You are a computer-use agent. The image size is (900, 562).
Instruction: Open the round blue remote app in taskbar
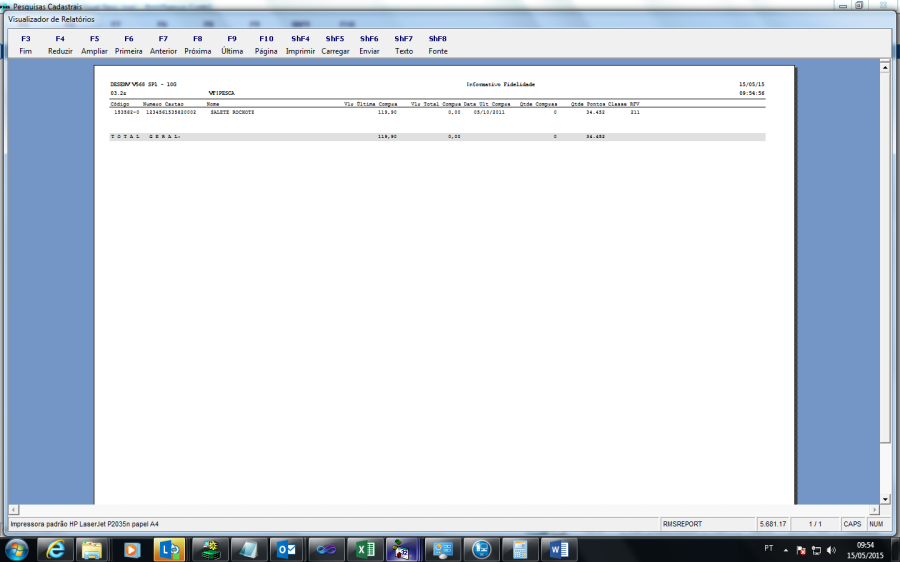[x=481, y=550]
